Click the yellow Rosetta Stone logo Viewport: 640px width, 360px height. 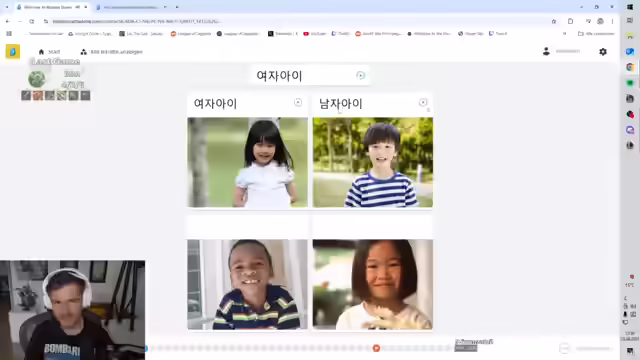(13, 52)
